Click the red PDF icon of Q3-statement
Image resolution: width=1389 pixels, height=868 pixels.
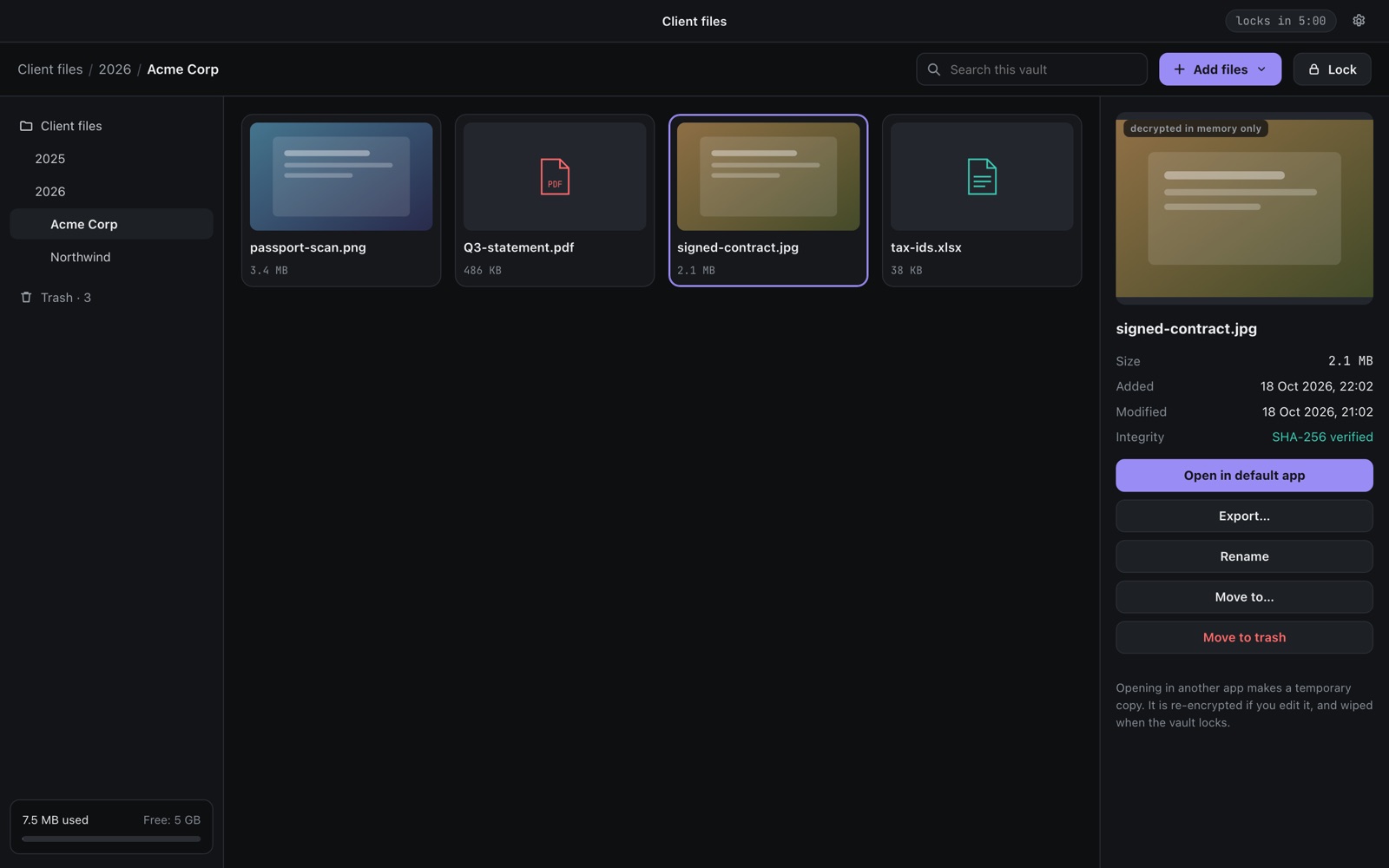pos(555,176)
